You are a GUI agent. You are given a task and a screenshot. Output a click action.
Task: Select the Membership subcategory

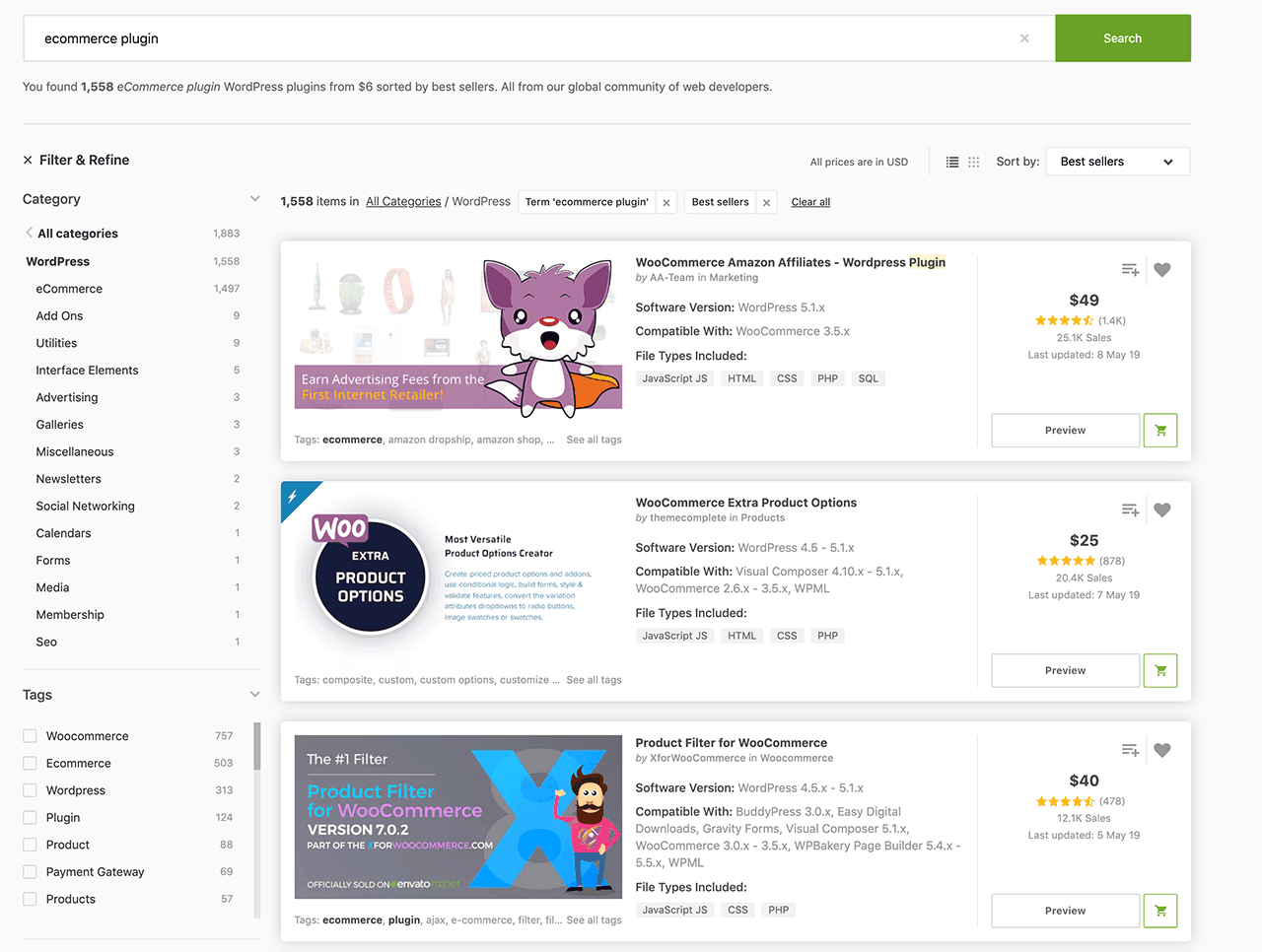[x=70, y=614]
